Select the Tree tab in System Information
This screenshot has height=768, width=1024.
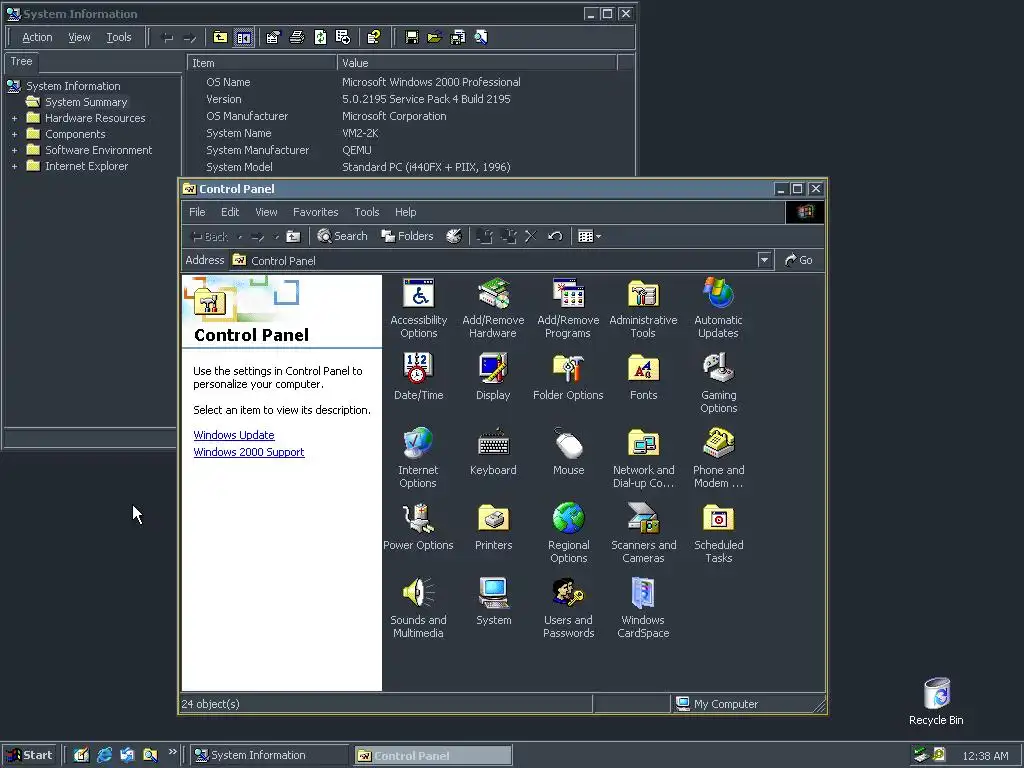[21, 61]
